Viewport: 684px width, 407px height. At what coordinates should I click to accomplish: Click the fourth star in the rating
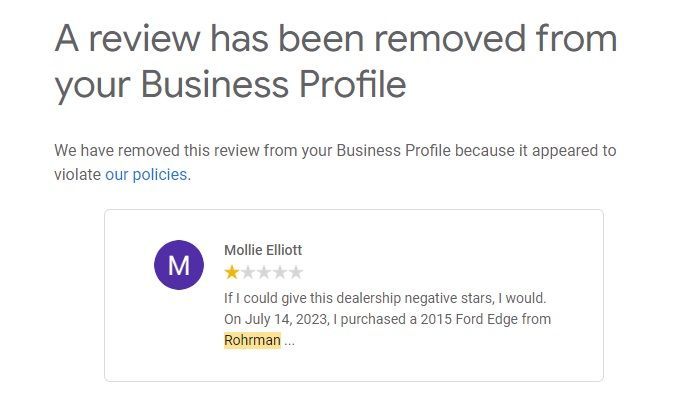[x=280, y=272]
